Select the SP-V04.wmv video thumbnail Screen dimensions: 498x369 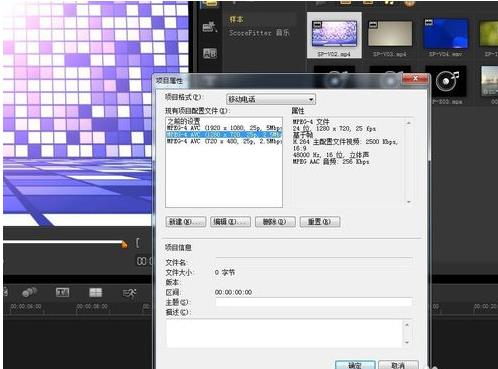[446, 34]
